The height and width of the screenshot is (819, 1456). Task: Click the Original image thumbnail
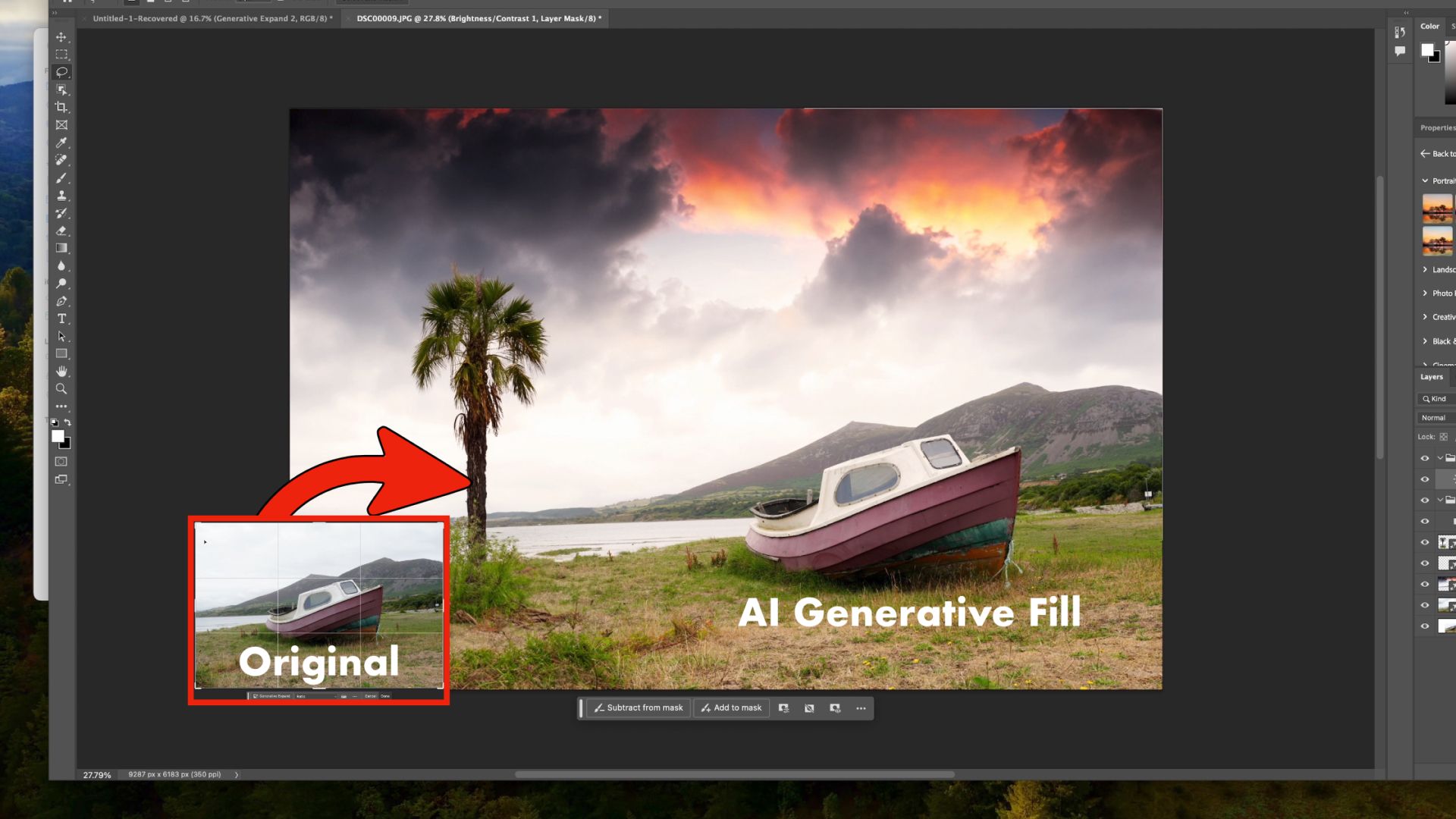click(318, 608)
